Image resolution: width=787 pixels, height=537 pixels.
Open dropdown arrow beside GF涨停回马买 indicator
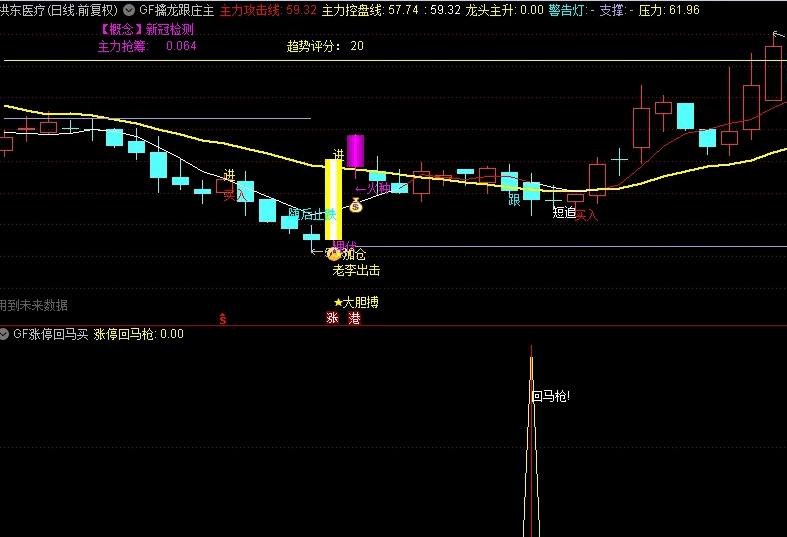4,334
